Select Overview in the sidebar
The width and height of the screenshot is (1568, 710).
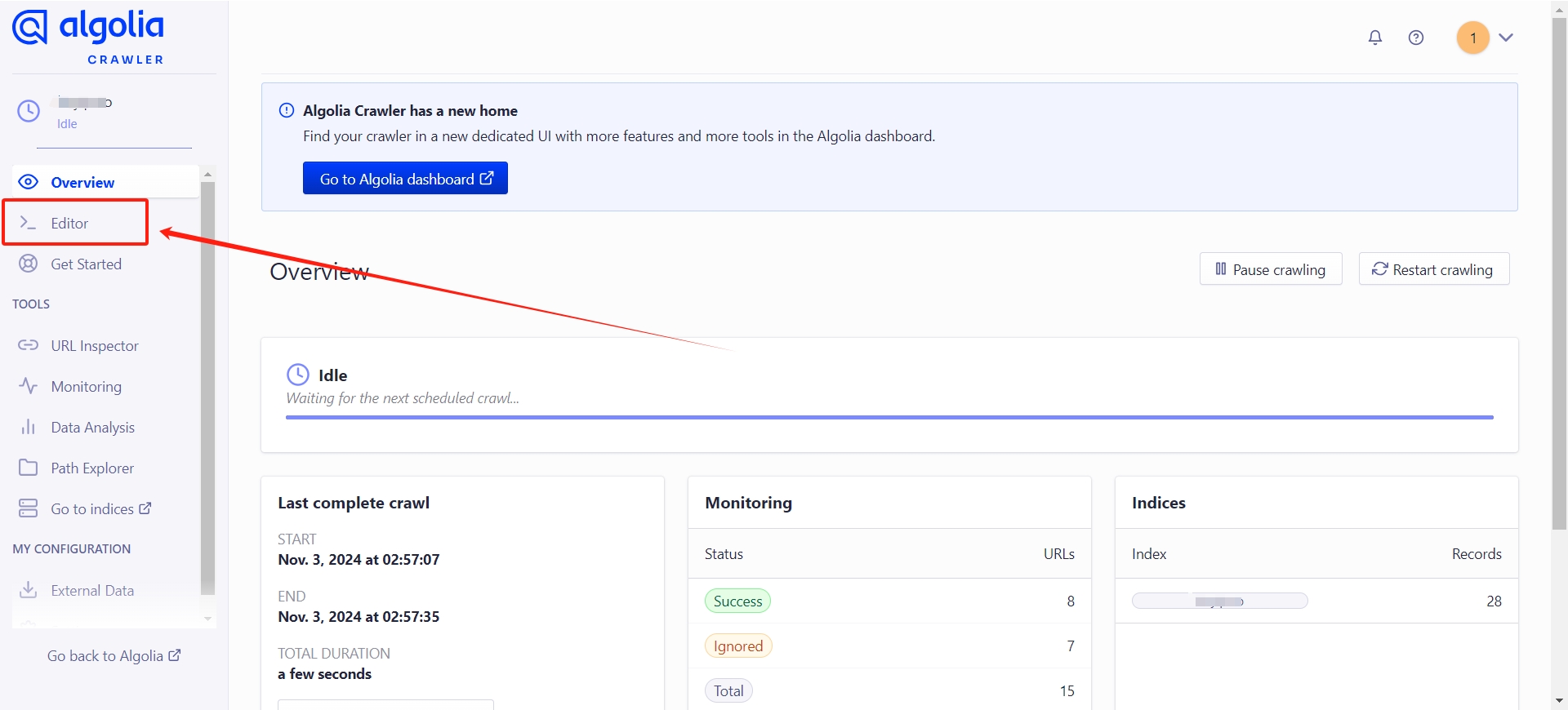tap(105, 182)
